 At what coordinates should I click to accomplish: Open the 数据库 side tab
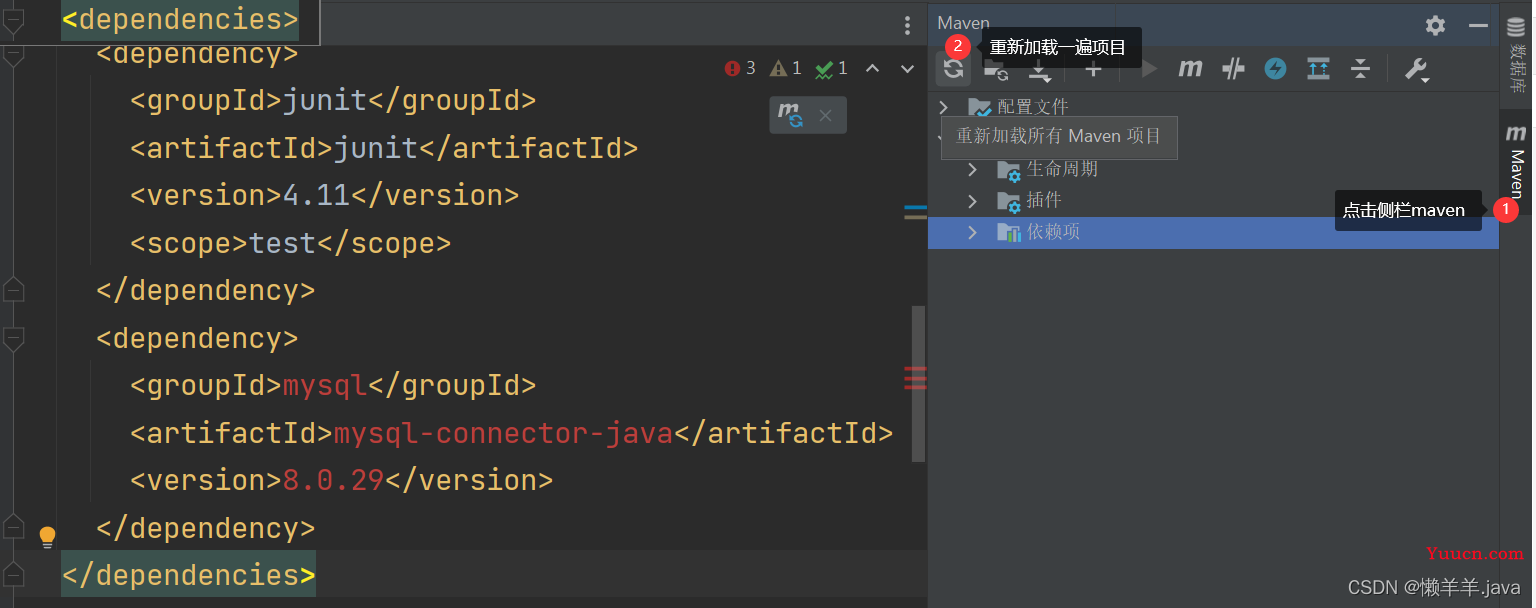click(x=1517, y=55)
